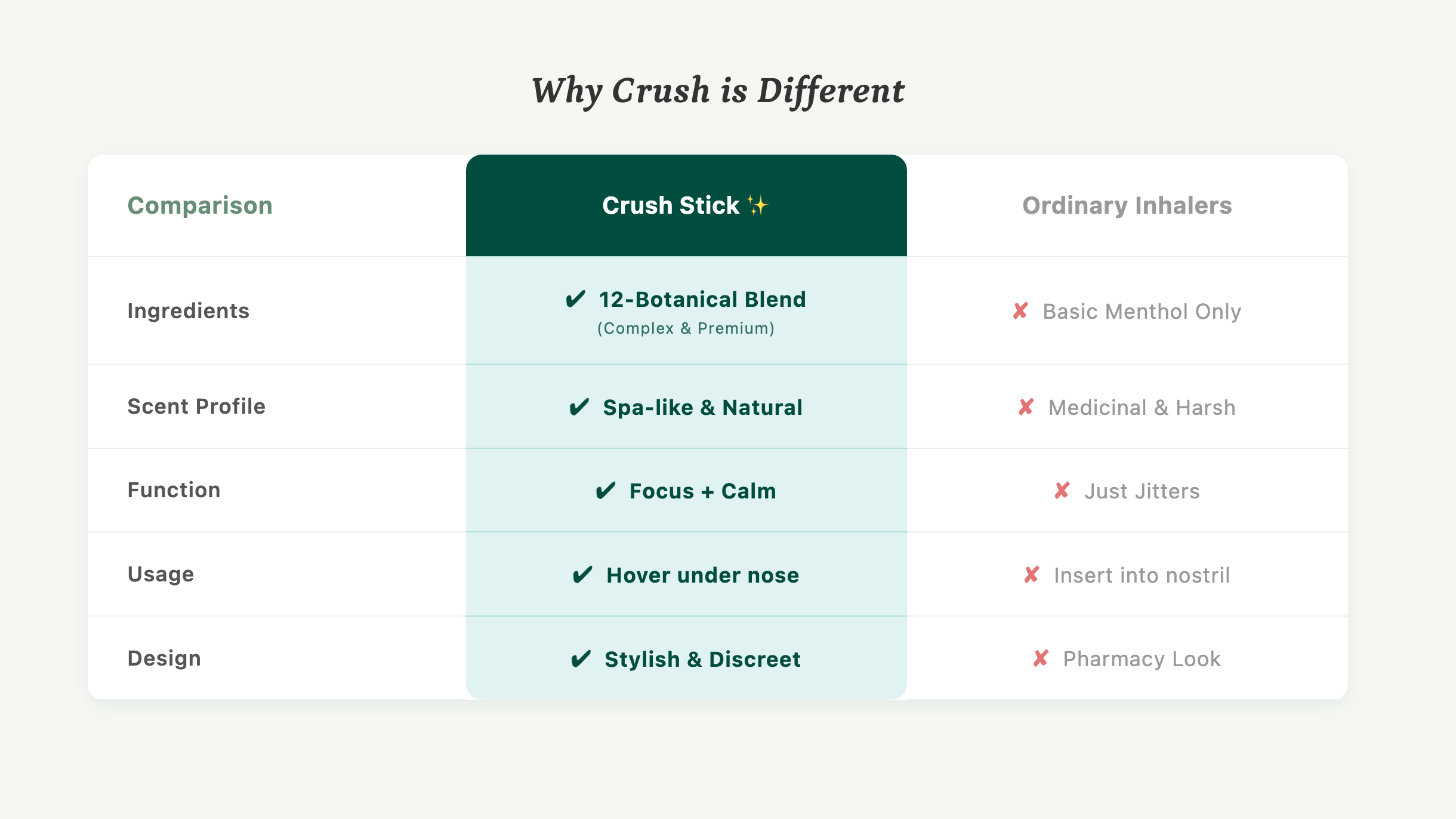
Task: Click the Why Crush is Different heading
Action: (x=718, y=91)
